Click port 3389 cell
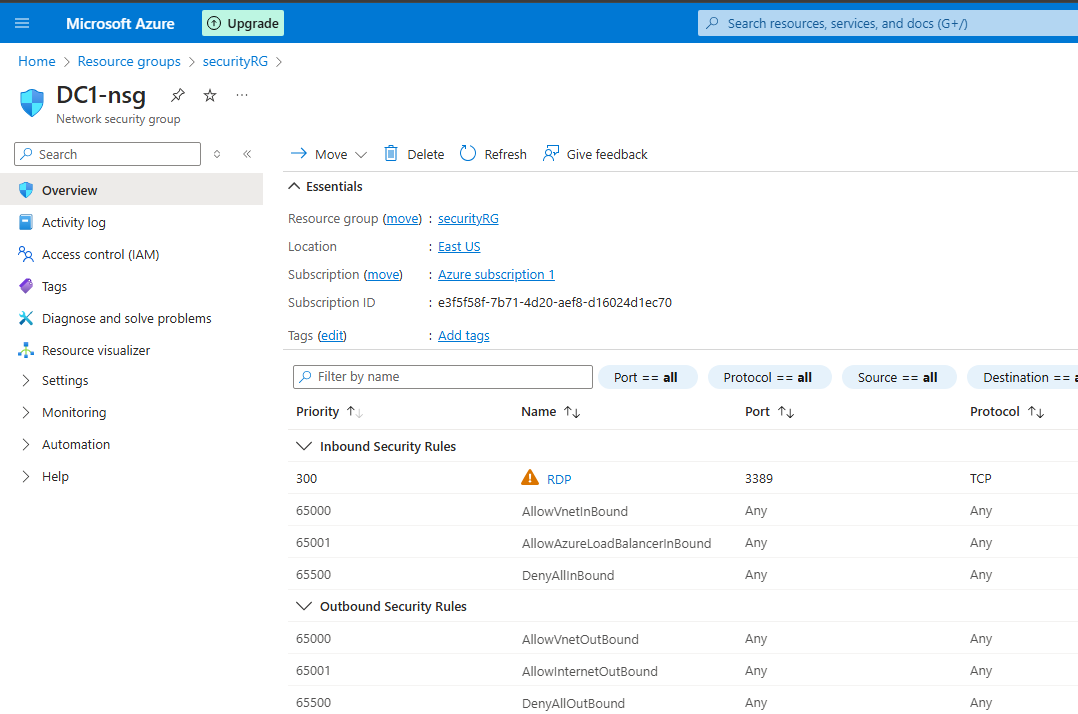 coord(759,478)
